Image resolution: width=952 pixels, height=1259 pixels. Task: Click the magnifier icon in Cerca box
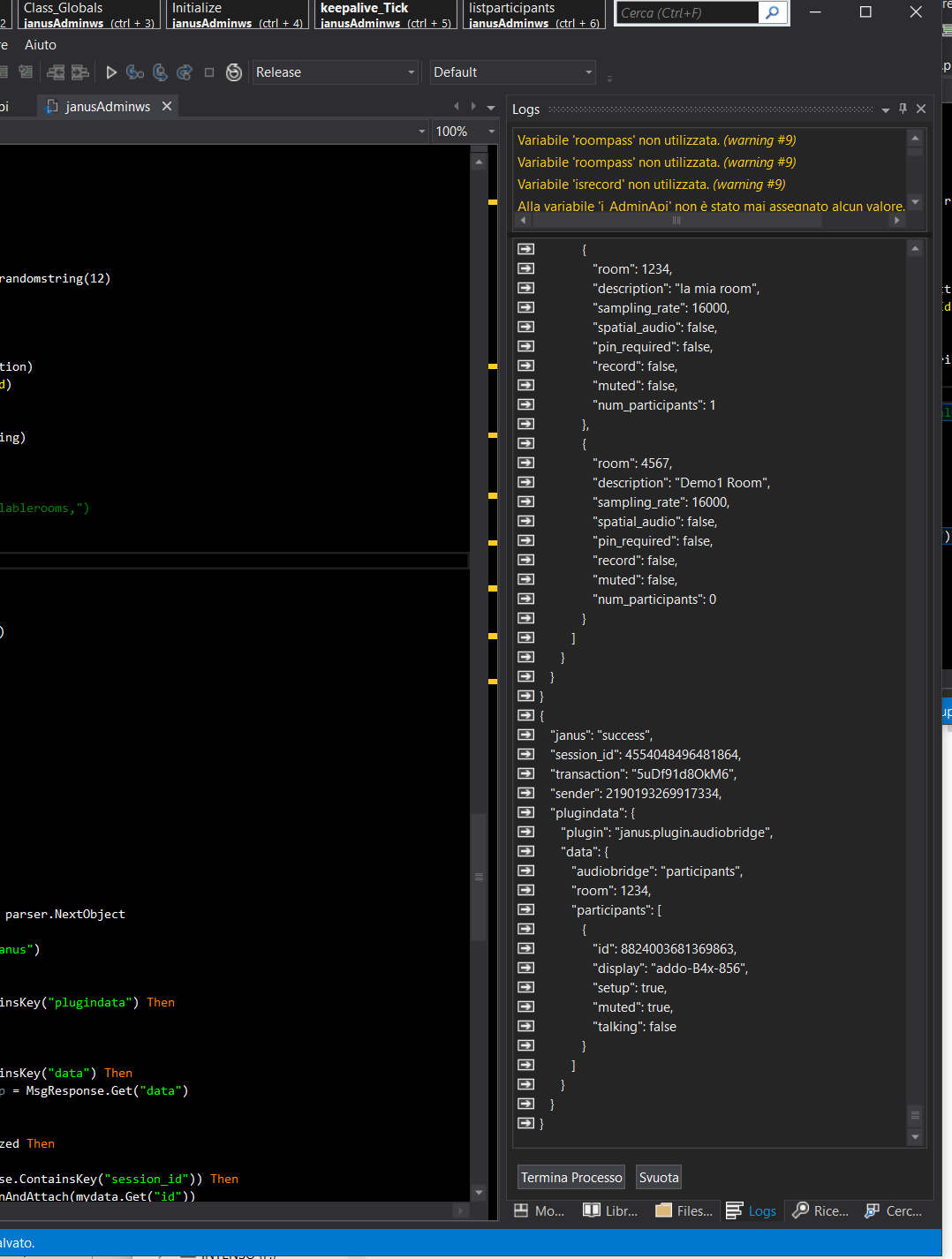[773, 13]
